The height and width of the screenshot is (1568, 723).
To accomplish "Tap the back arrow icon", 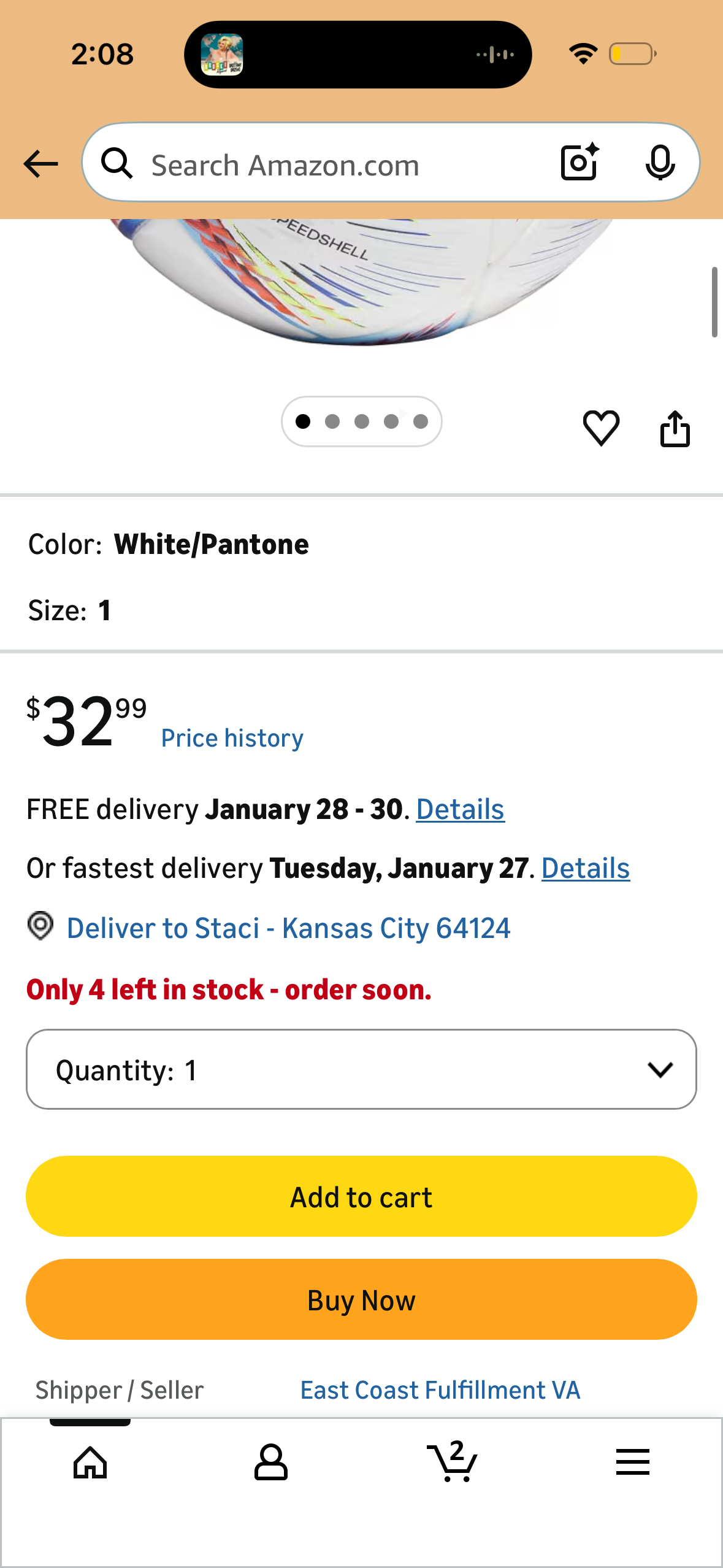I will (x=40, y=164).
